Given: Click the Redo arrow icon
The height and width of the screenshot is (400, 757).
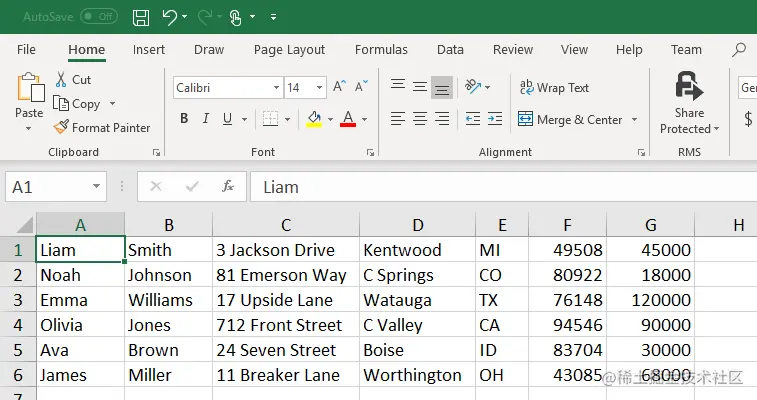Looking at the screenshot, I should 204,17.
